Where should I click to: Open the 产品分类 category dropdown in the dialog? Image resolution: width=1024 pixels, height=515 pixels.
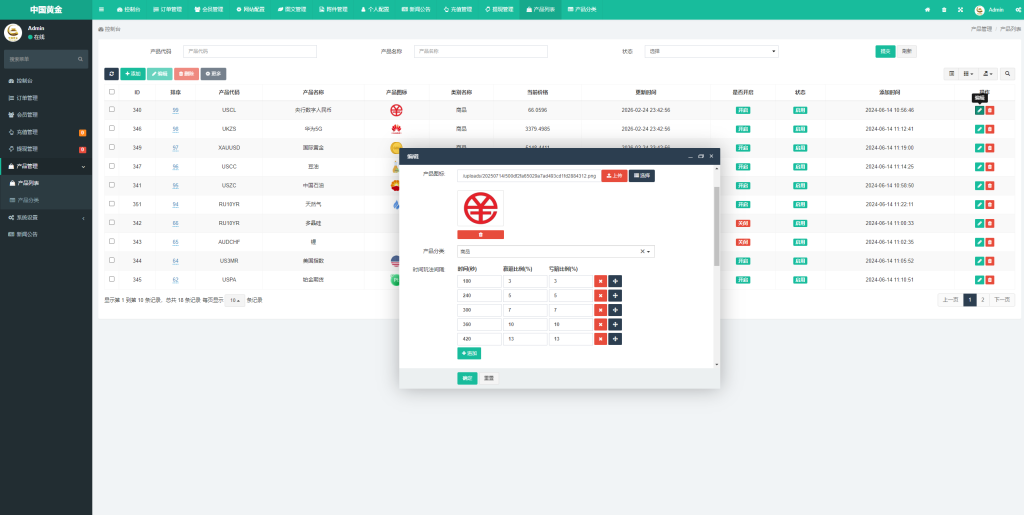tap(555, 252)
